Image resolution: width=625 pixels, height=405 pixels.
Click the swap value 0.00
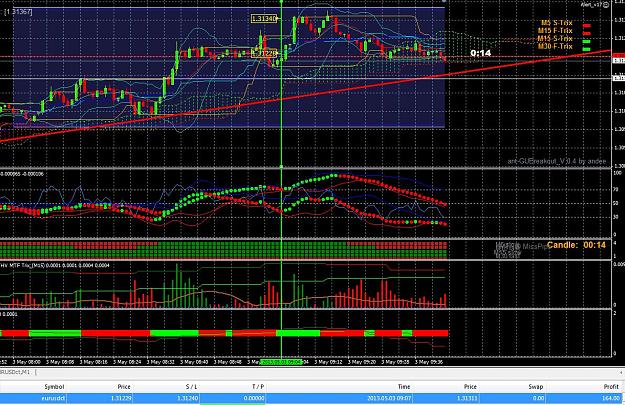click(x=539, y=398)
